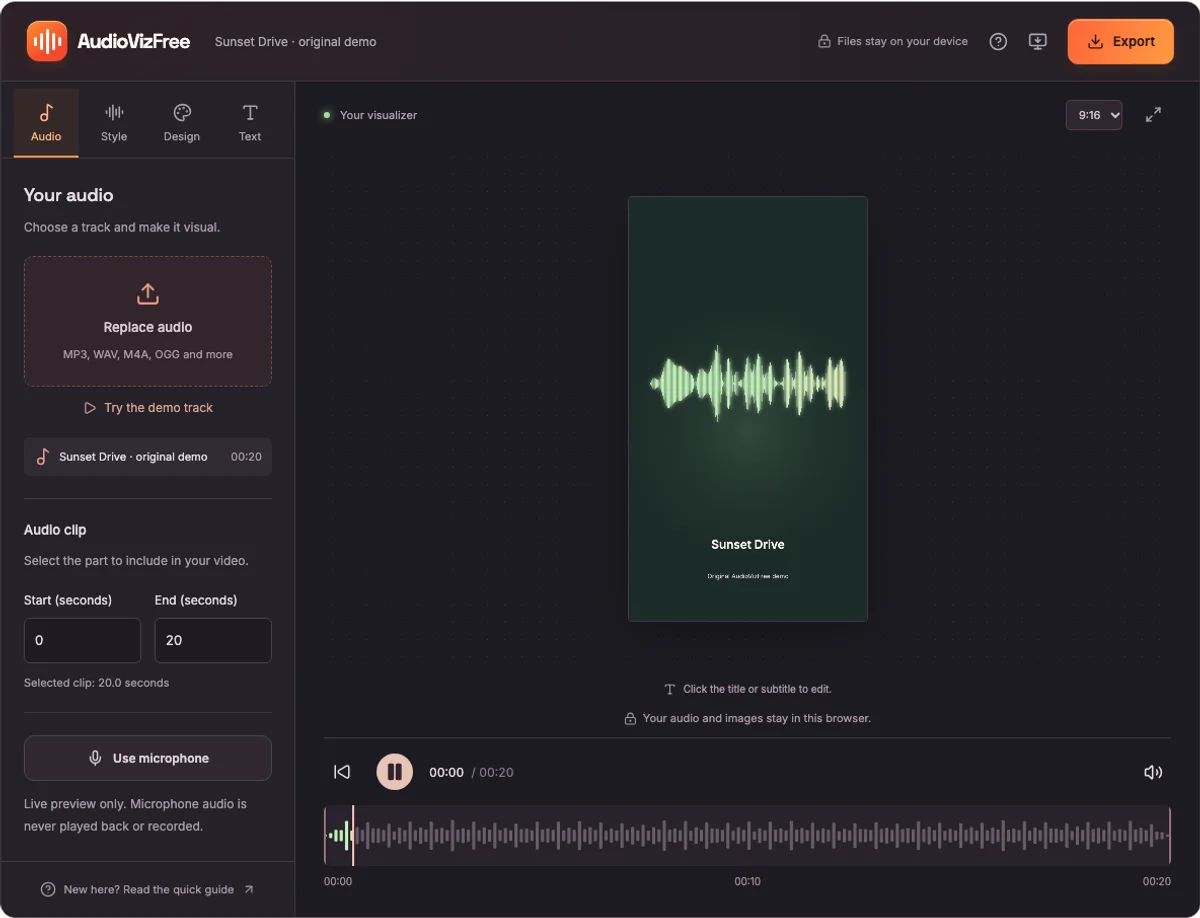Click the subtitle text in the preview
This screenshot has width=1200, height=918.
(x=748, y=576)
